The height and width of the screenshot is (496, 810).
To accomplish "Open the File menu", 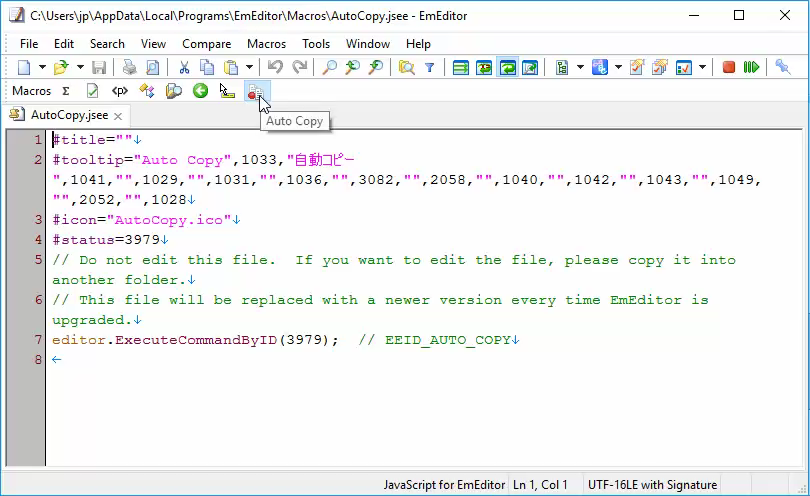I will 29,44.
